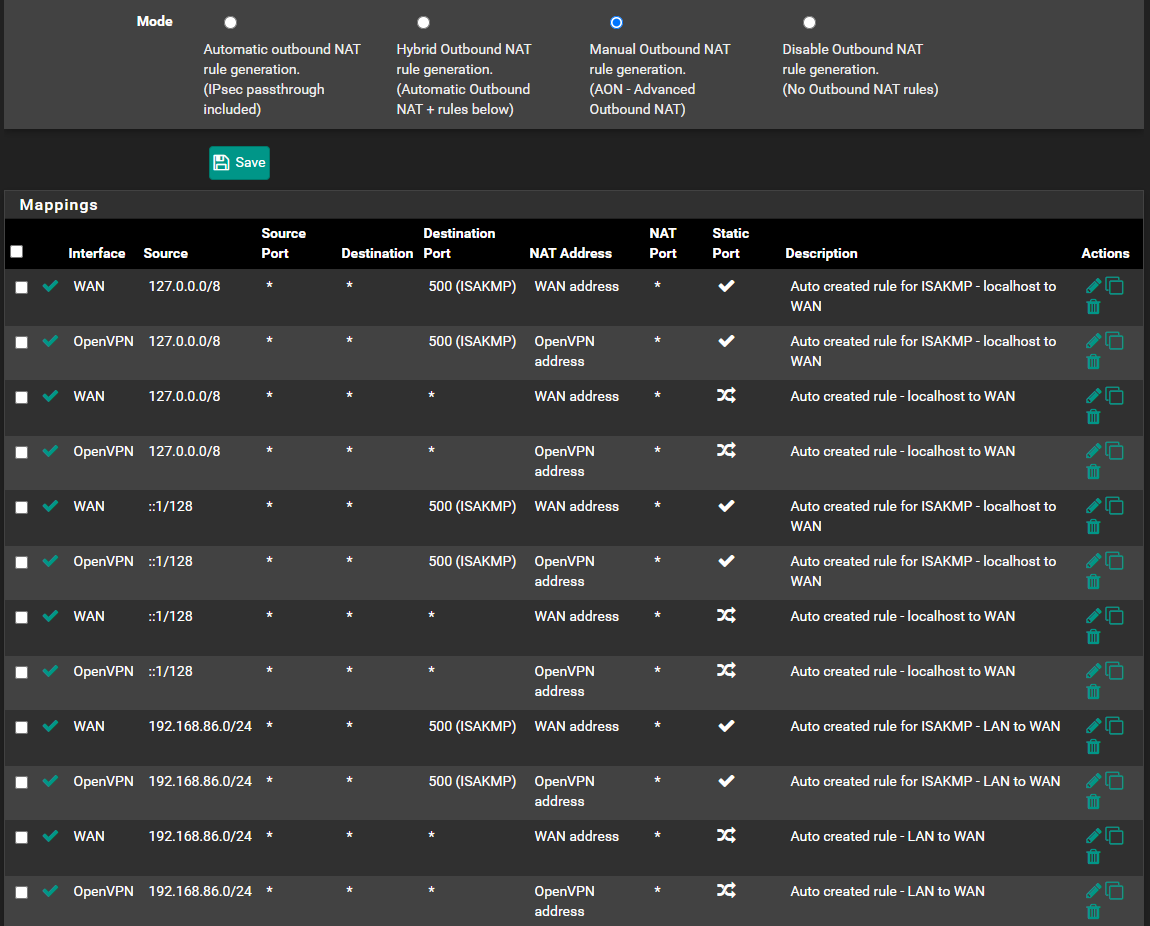Copy the WAN 192.168.86.0/24 non-ISAKMP rule
This screenshot has width=1150, height=926.
point(1115,836)
